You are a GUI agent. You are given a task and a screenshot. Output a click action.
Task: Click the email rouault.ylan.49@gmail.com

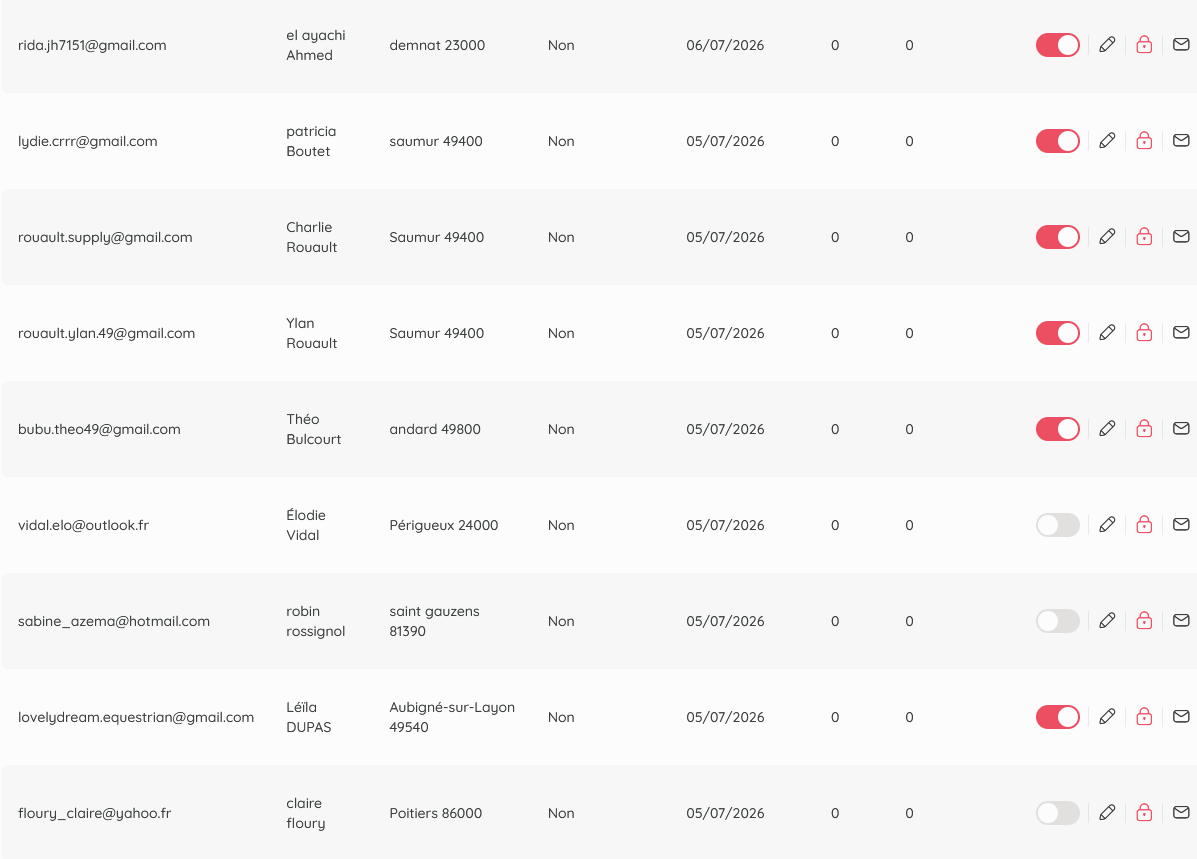(x=106, y=334)
